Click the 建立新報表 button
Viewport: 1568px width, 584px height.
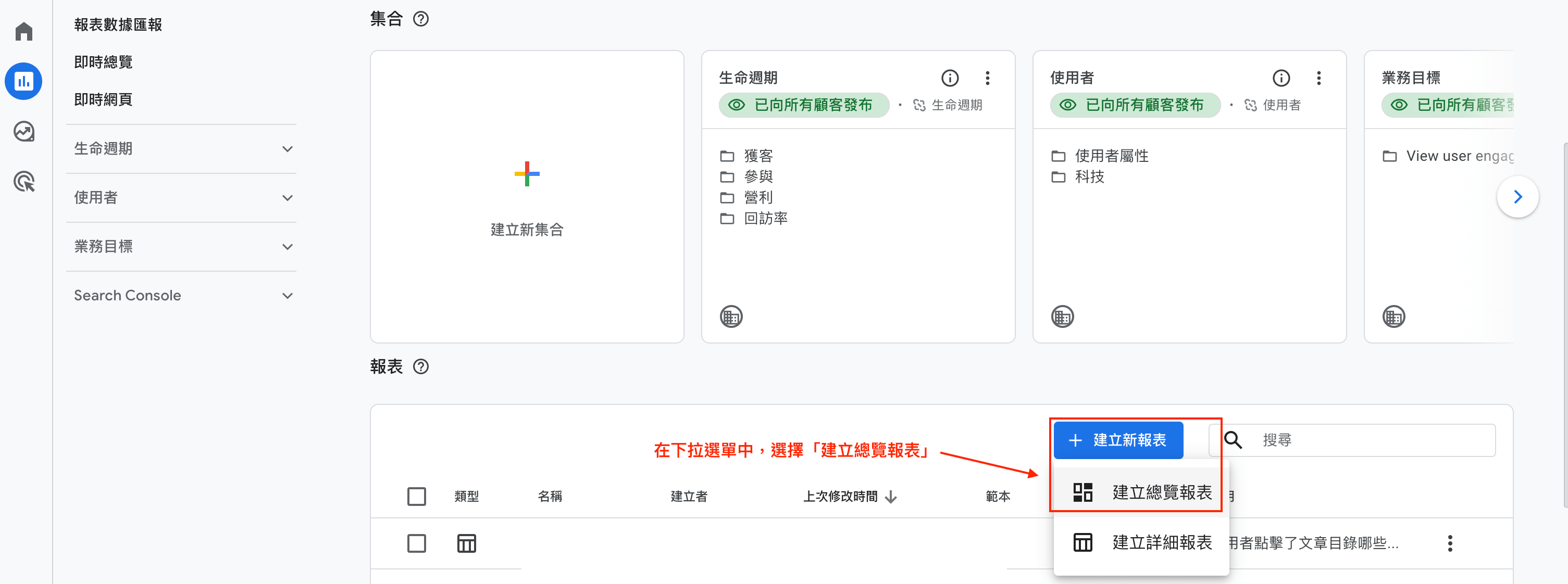(1118, 440)
